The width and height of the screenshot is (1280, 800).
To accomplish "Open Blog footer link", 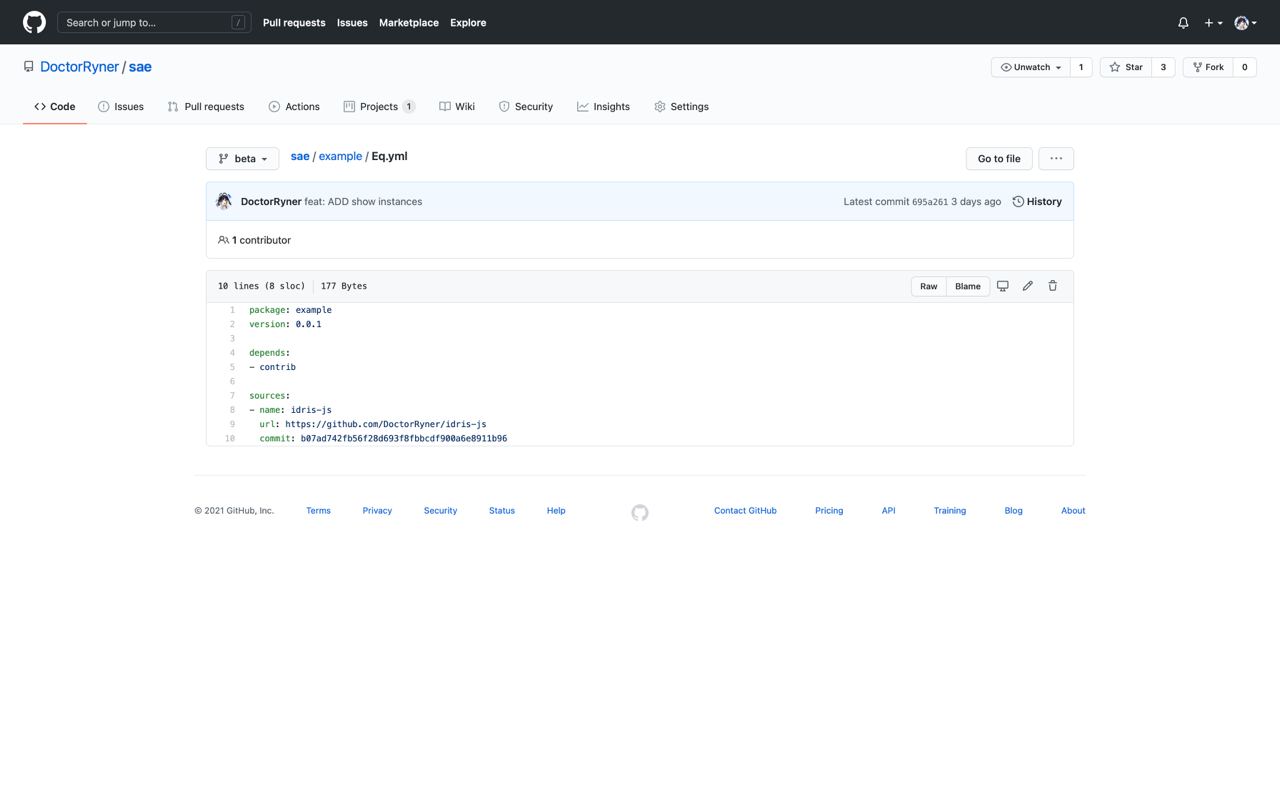I will 1014,511.
